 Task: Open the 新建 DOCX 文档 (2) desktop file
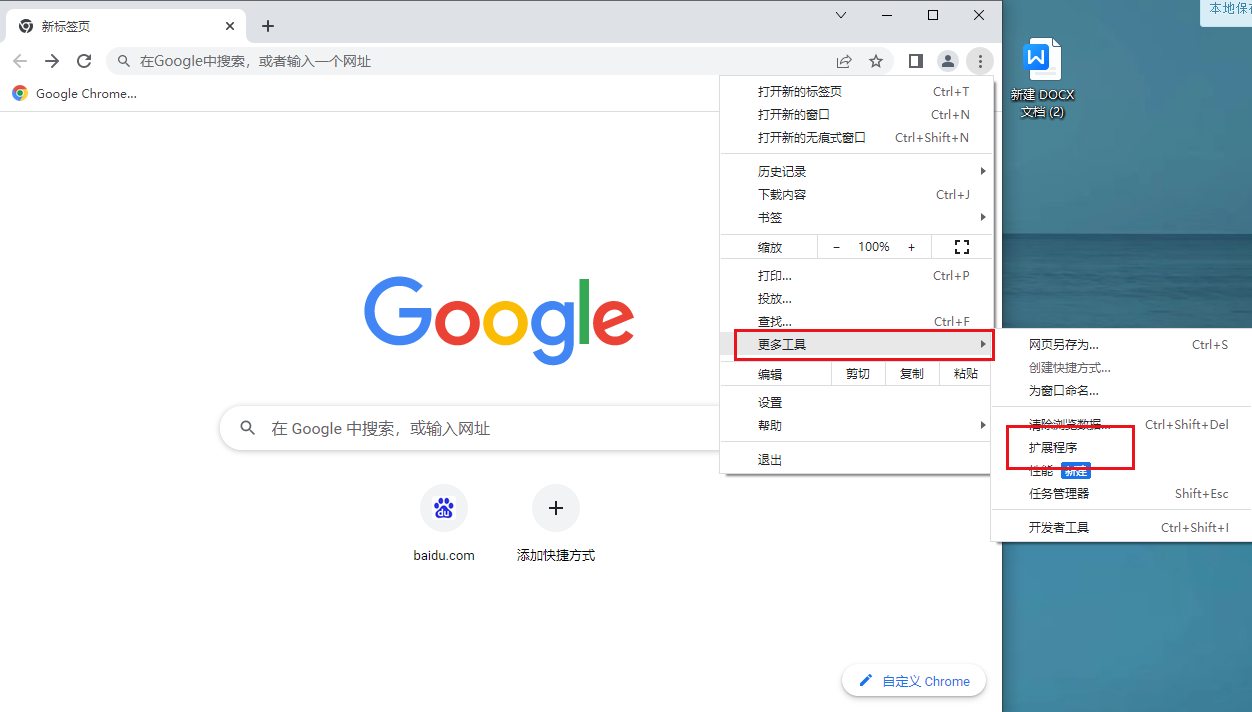click(1042, 78)
